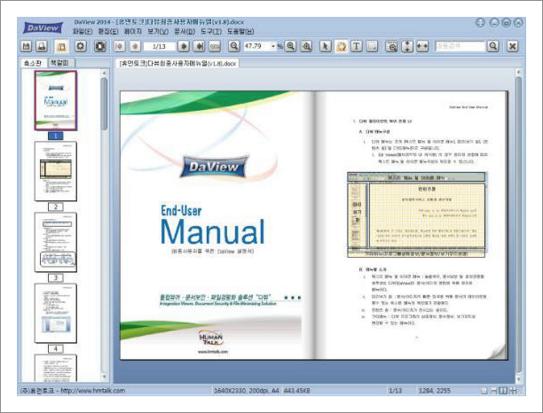The image size is (543, 413).
Task: Click the X close document toolbar icon
Action: pos(513,46)
